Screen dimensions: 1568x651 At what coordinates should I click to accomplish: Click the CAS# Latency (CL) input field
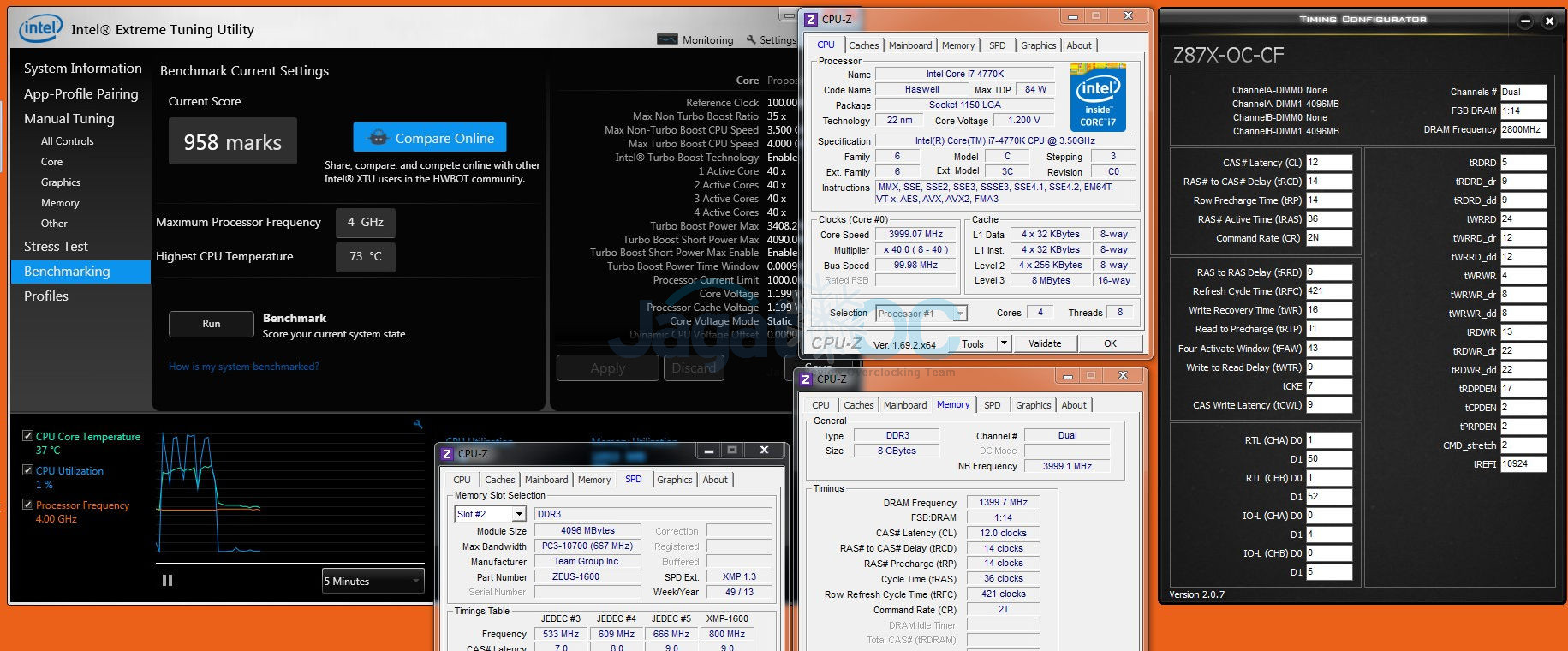coord(1328,163)
